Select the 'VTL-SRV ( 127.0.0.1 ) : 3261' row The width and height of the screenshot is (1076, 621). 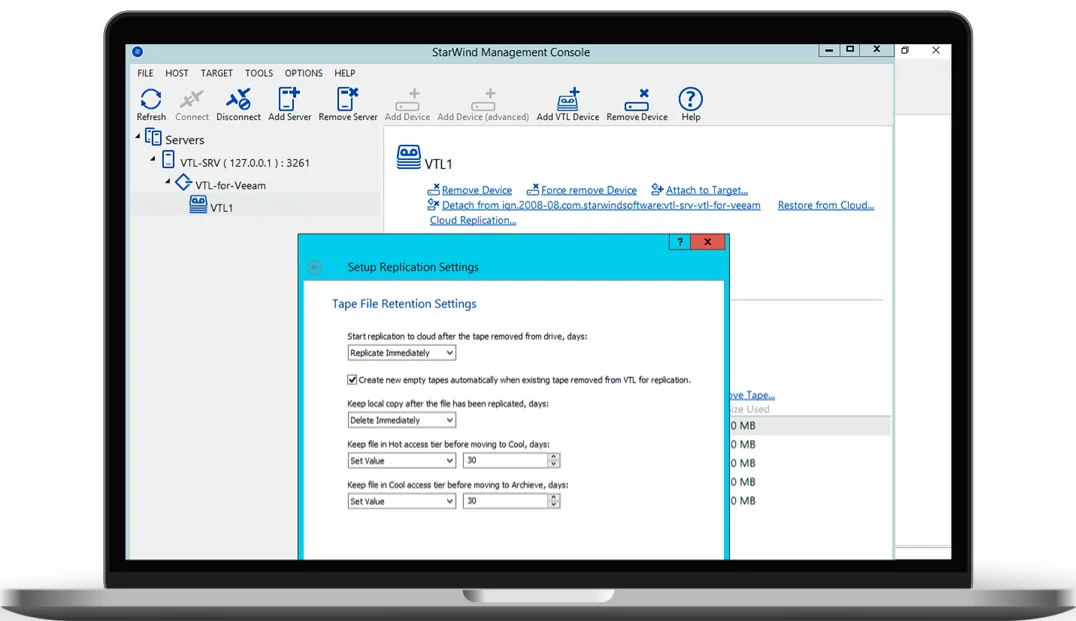pos(245,163)
